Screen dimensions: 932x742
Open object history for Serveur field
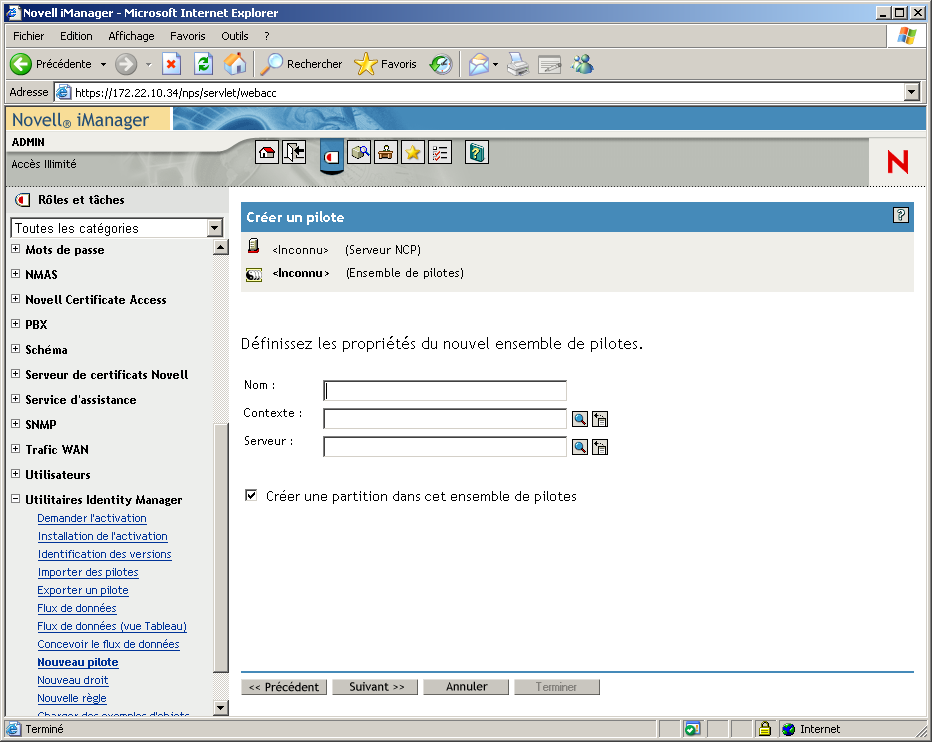point(599,447)
